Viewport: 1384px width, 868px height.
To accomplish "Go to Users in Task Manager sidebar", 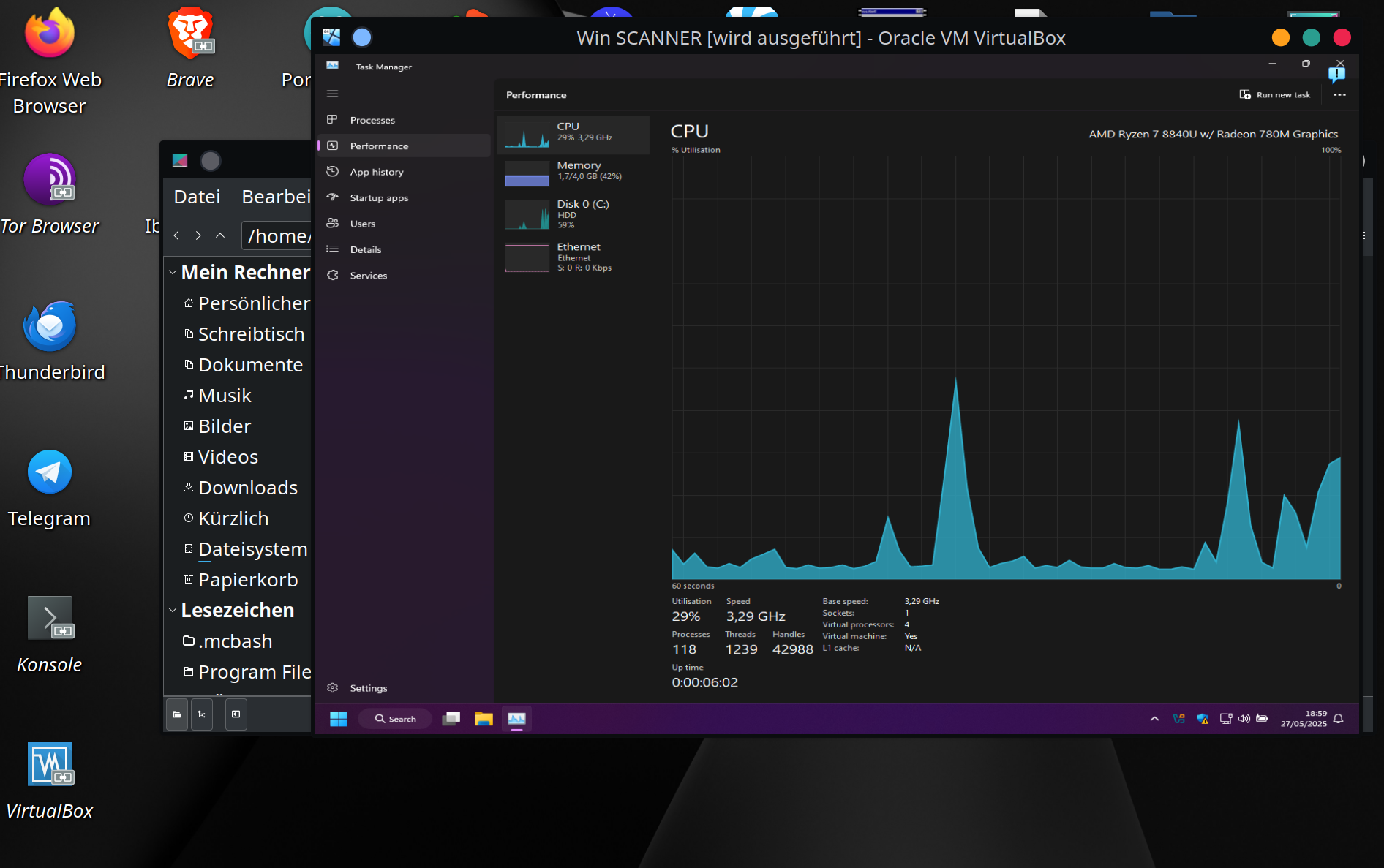I will 404,224.
